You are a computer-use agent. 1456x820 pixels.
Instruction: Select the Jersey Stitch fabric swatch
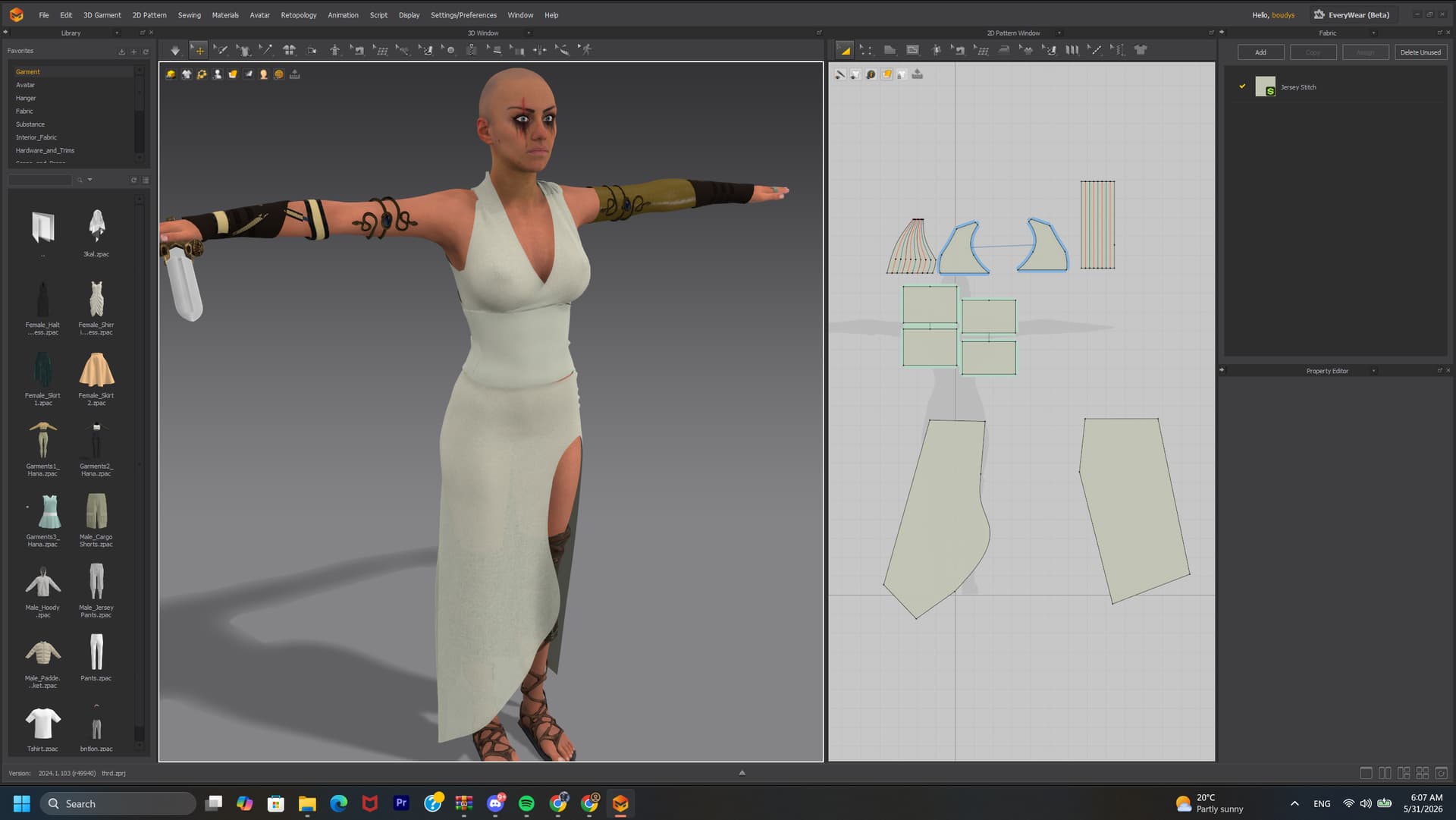(x=1265, y=86)
